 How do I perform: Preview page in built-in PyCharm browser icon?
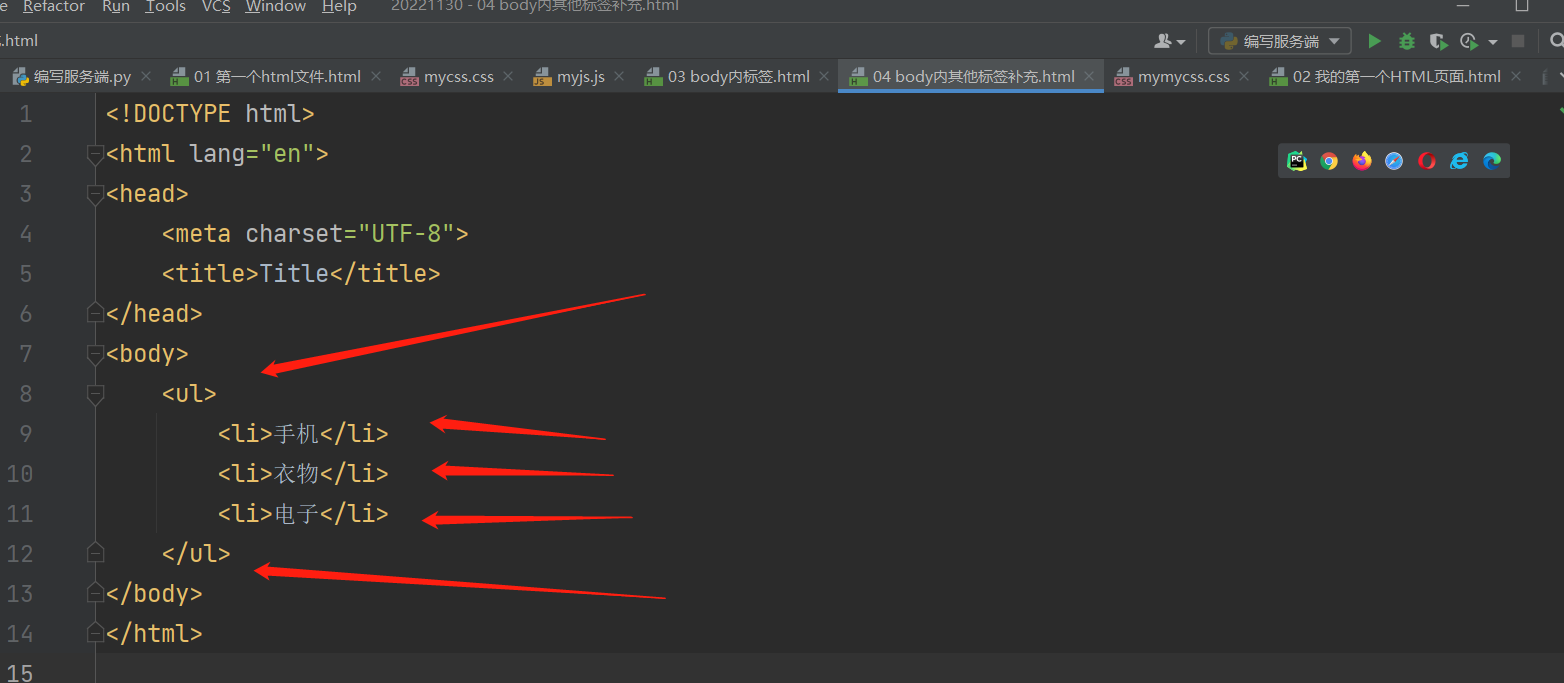tap(1297, 161)
